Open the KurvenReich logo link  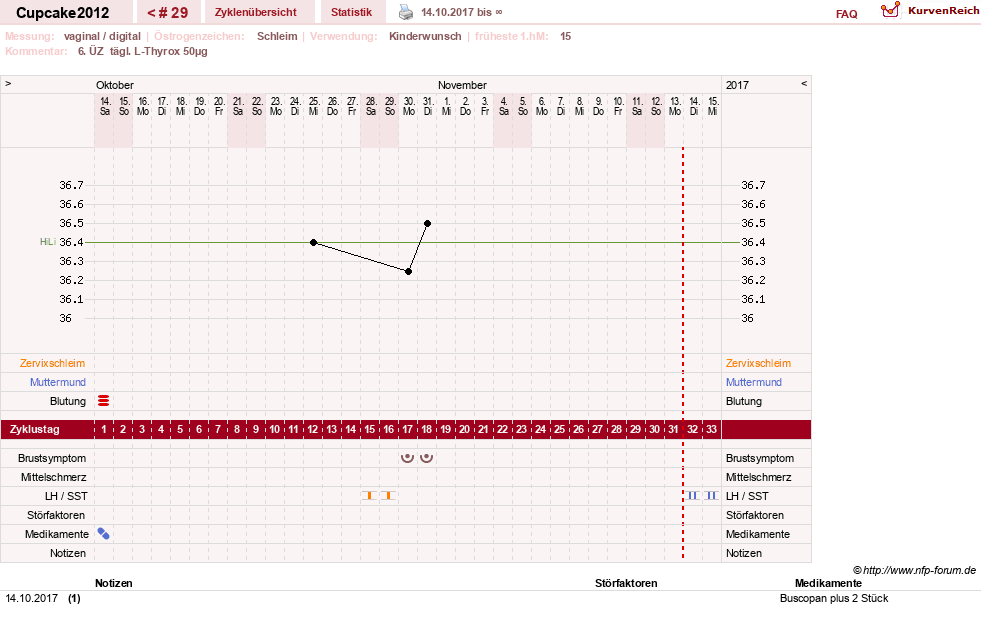point(930,11)
